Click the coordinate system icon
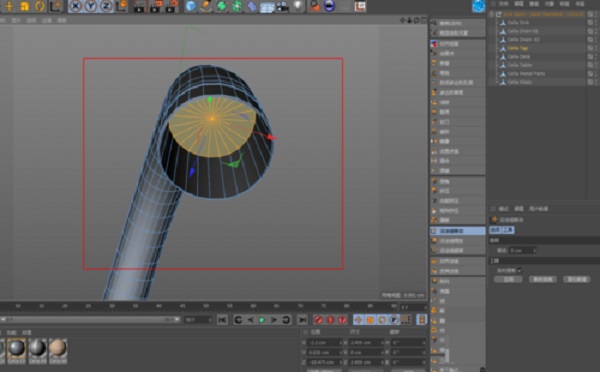Viewport: 600px width, 372px height. tap(122, 6)
